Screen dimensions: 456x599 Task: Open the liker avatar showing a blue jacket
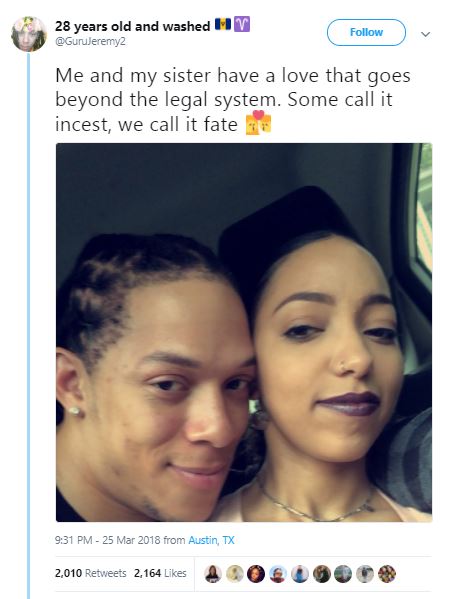pyautogui.click(x=300, y=573)
